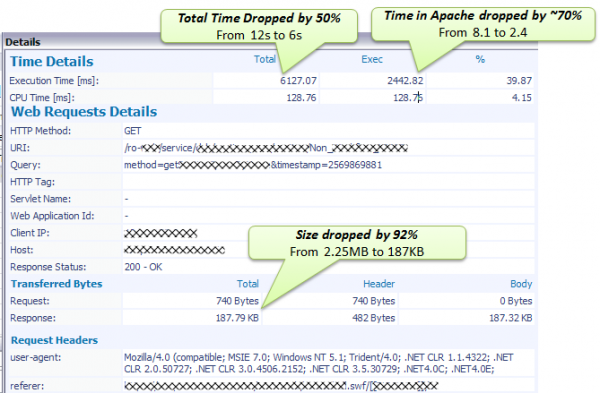Select Request total 740 Bytes value
The width and height of the screenshot is (600, 393).
(238, 301)
